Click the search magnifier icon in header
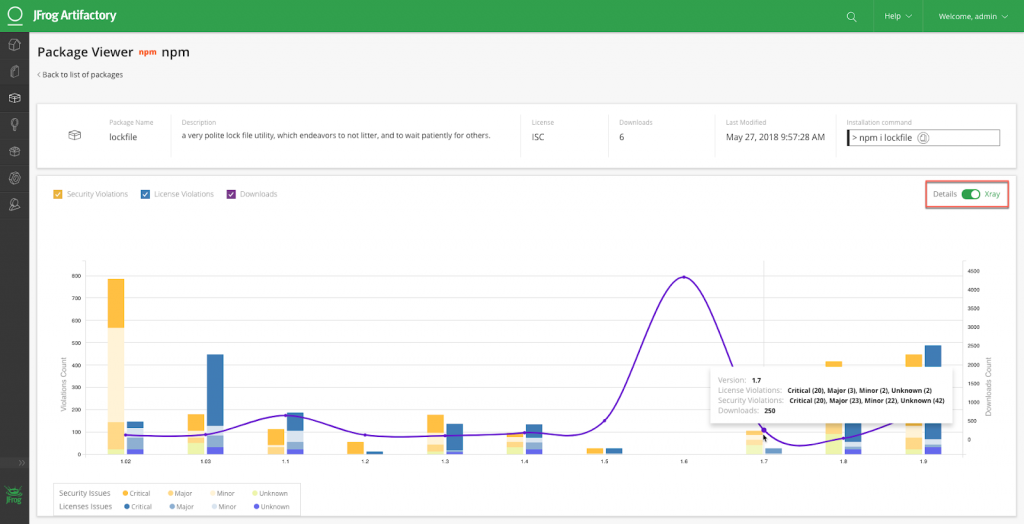Image resolution: width=1024 pixels, height=524 pixels. (x=851, y=17)
